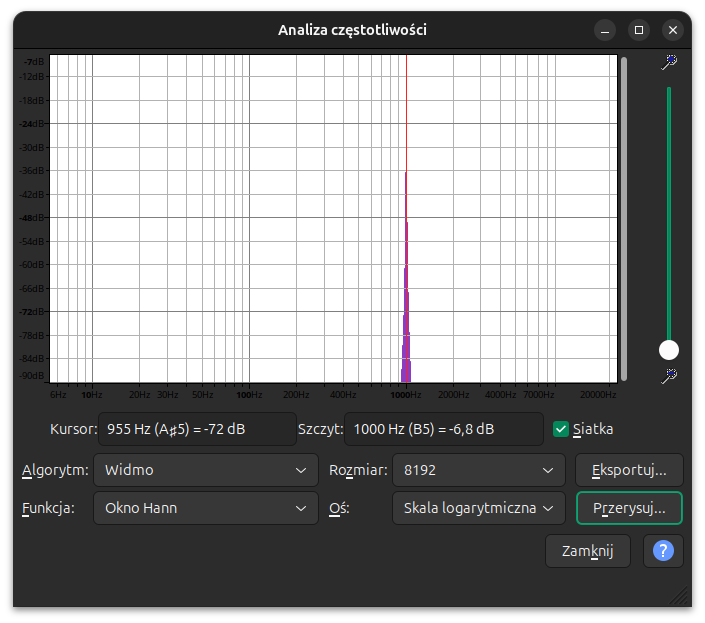Open the Oś dropdown showing Skala logarytmiczna
This screenshot has width=705, height=623.
[x=479, y=508]
